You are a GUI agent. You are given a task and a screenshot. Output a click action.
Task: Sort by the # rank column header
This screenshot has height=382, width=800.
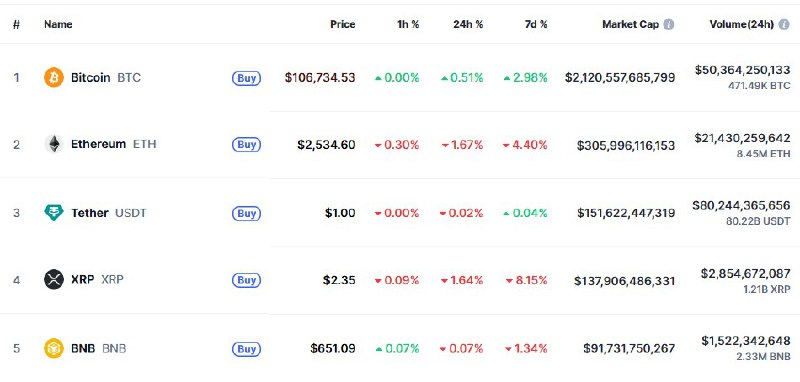click(16, 24)
